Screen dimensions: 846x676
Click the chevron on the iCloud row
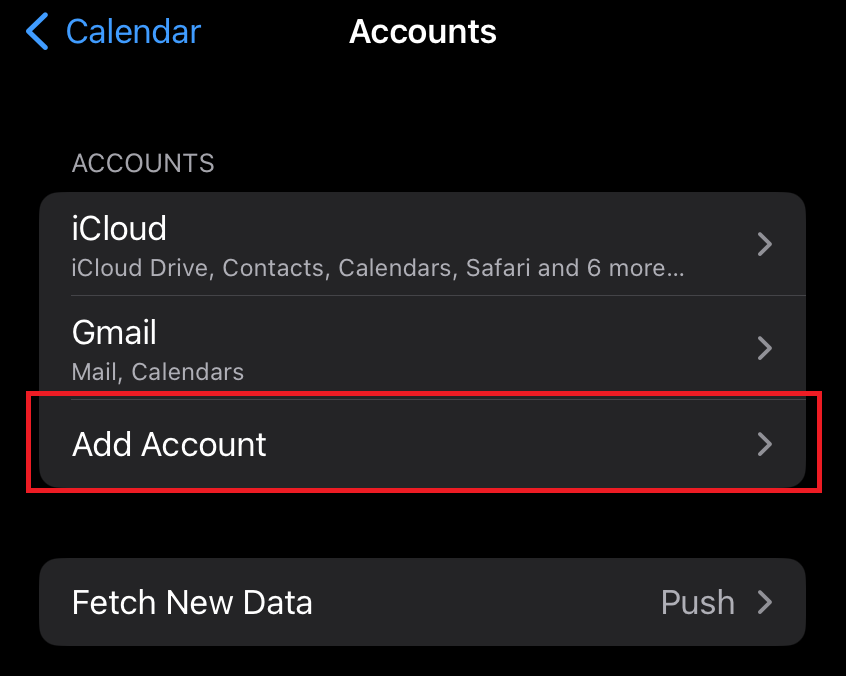tap(765, 244)
